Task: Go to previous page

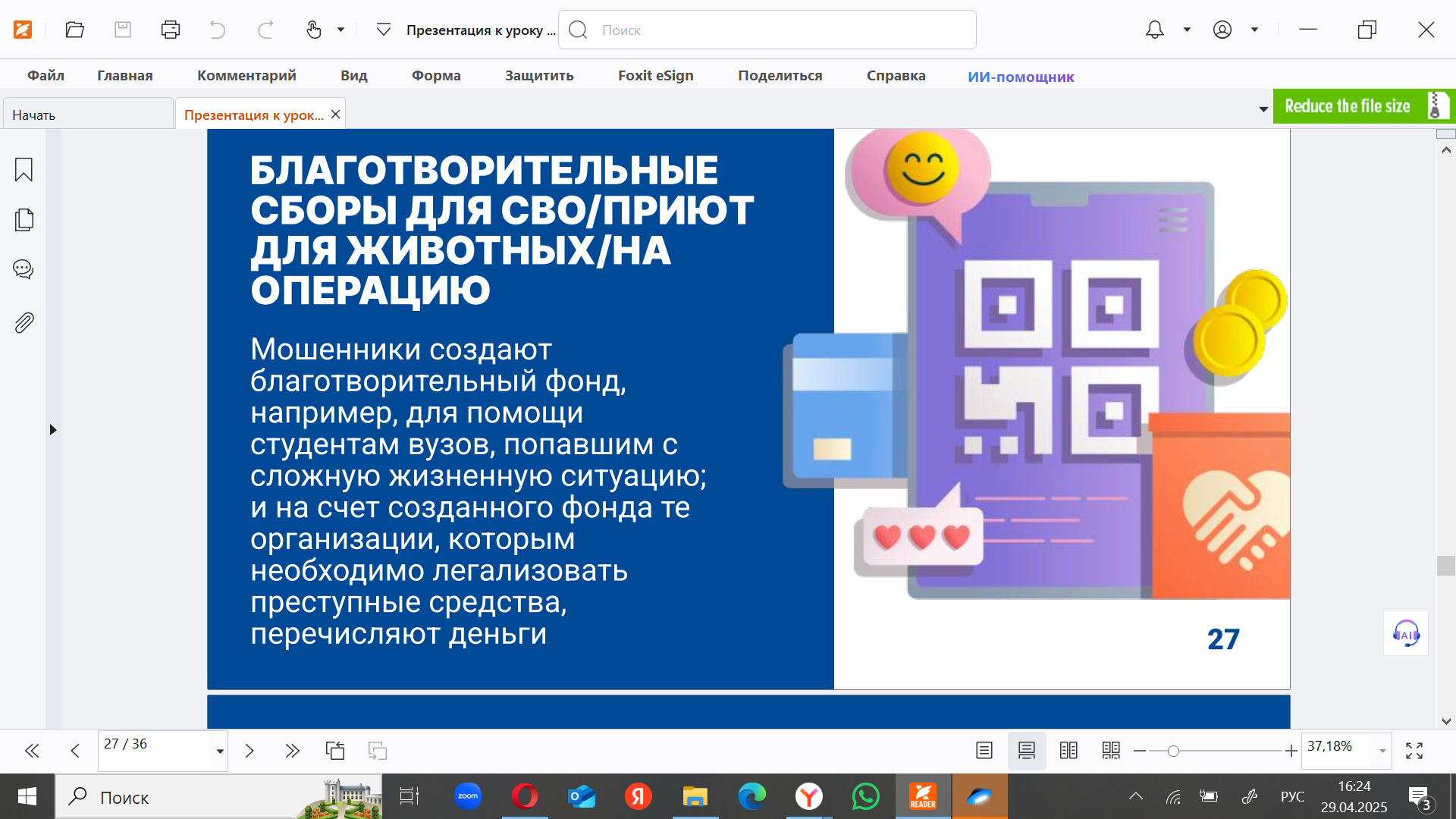Action: pos(75,751)
